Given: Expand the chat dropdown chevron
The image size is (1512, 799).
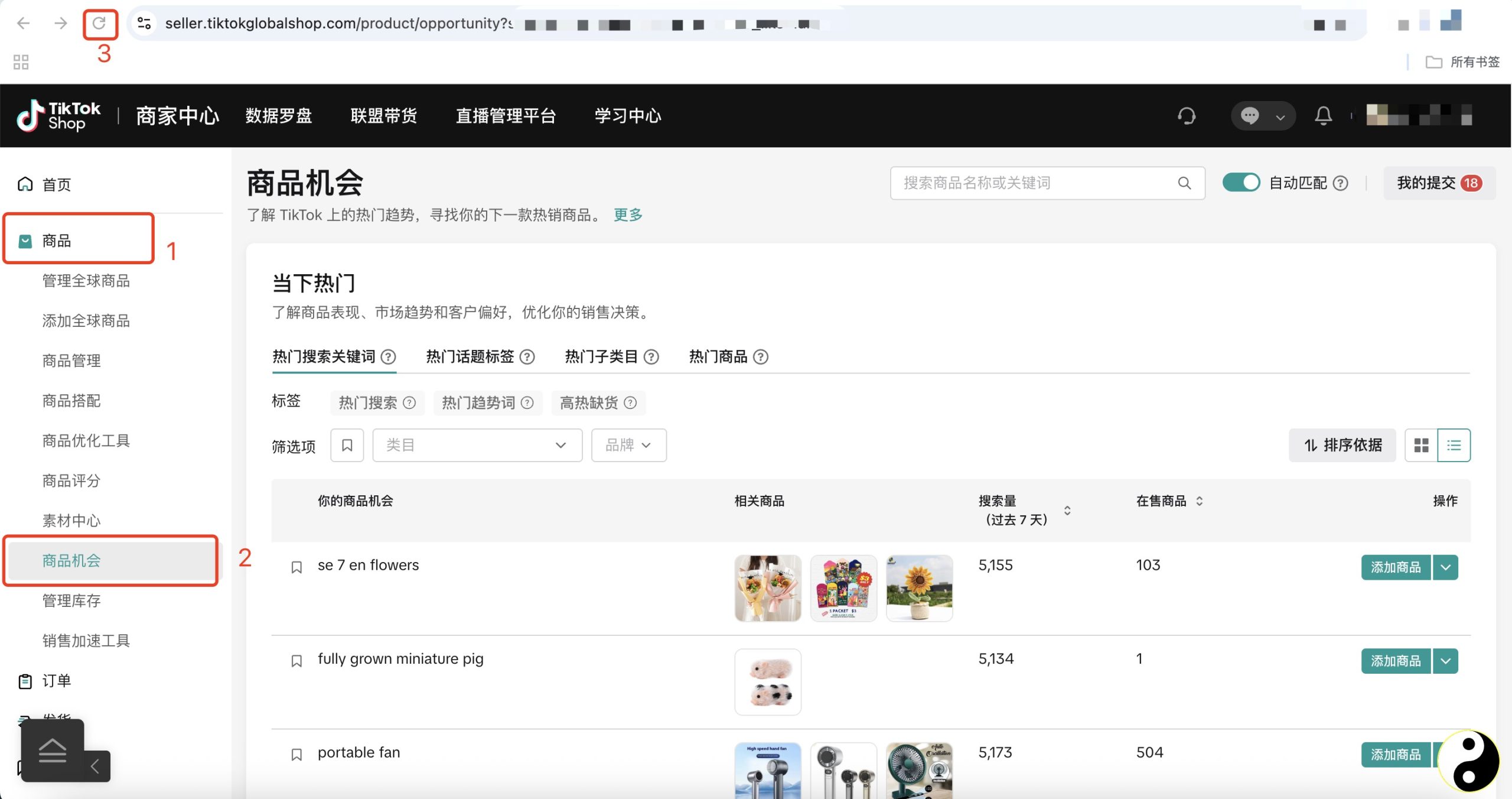Looking at the screenshot, I should tap(1280, 117).
